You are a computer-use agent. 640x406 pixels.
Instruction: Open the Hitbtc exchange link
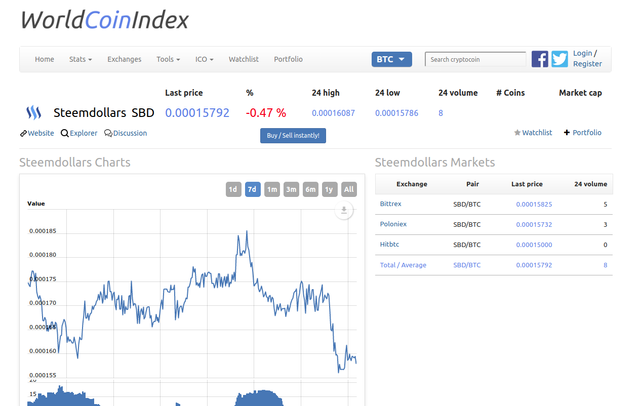[389, 244]
